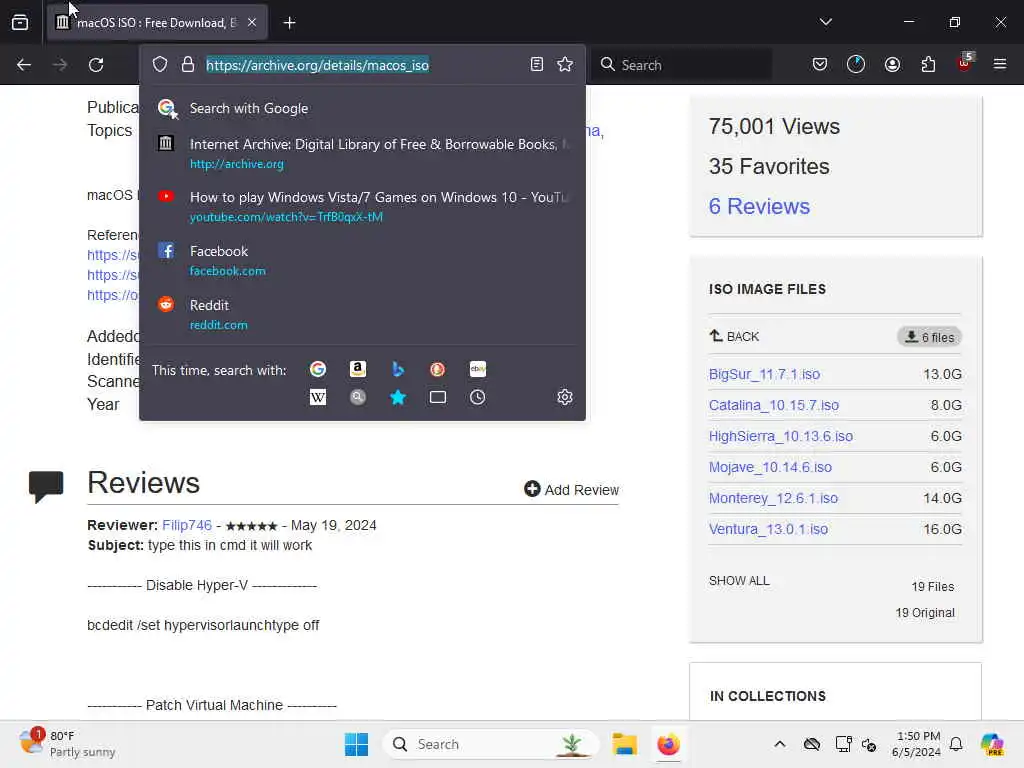Download all 6 files
This screenshot has height=768, width=1024.
pos(929,337)
